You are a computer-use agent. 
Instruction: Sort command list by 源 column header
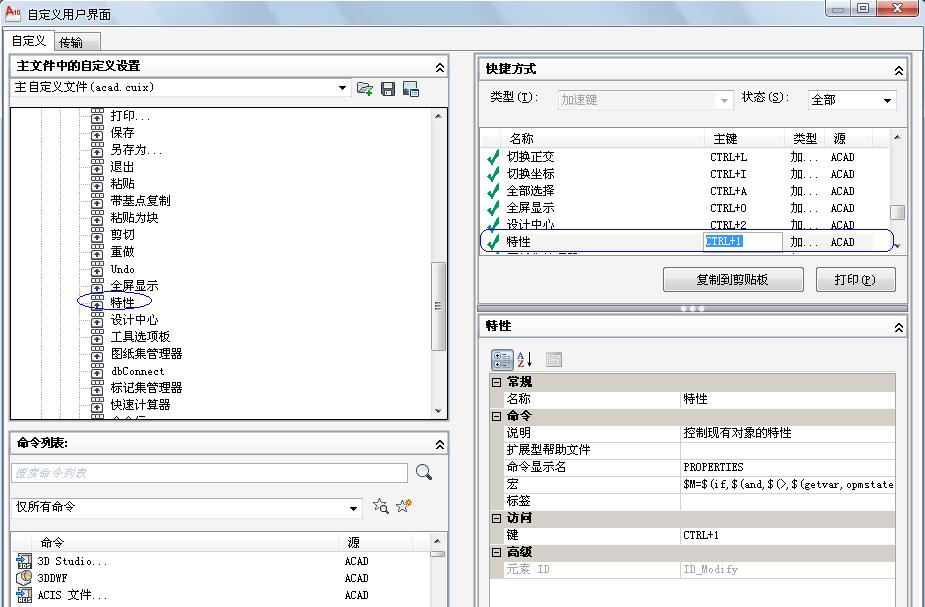pyautogui.click(x=376, y=542)
